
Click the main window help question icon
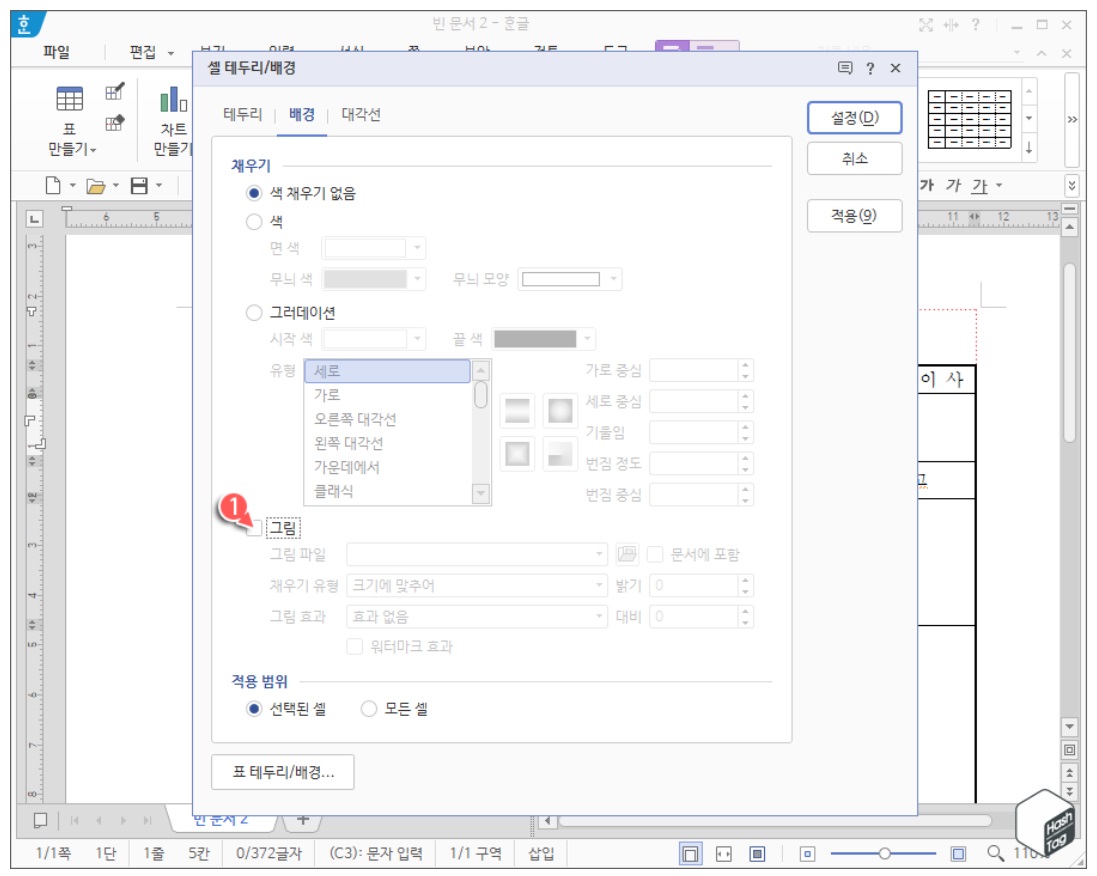975,25
